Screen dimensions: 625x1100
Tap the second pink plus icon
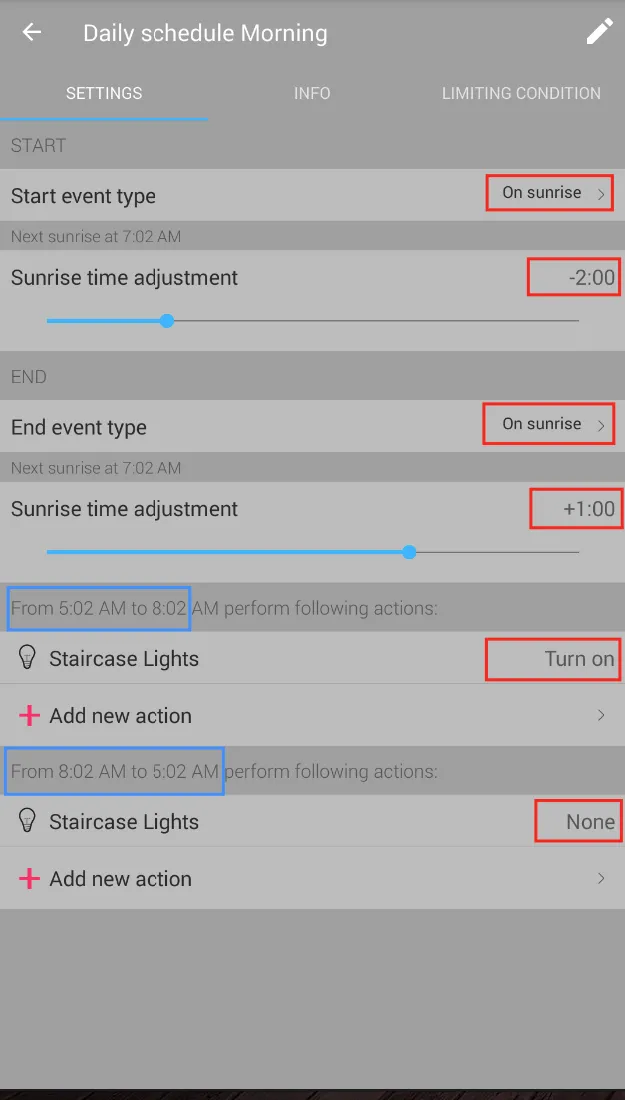click(29, 878)
